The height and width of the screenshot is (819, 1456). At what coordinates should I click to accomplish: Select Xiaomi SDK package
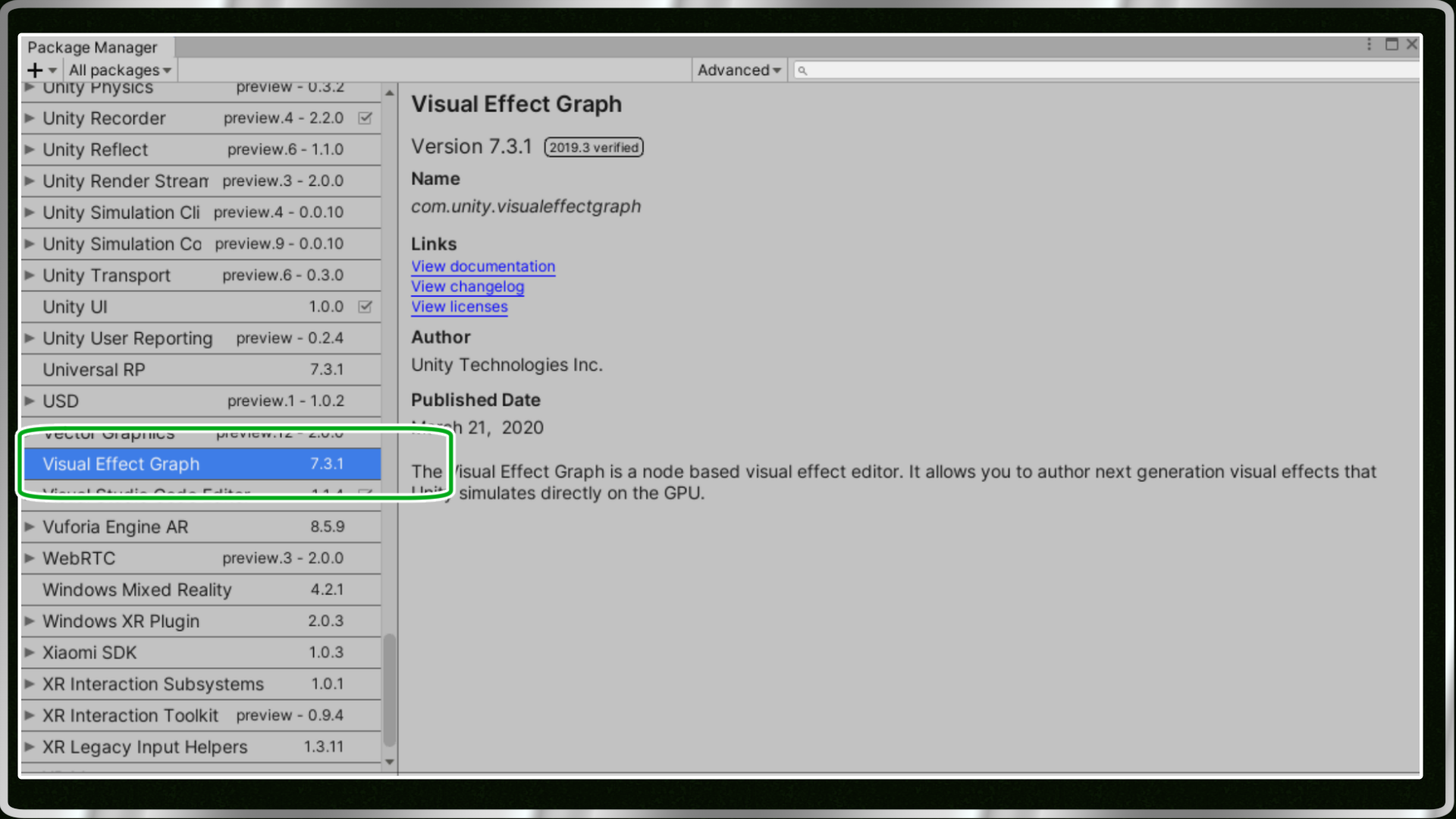tap(201, 652)
